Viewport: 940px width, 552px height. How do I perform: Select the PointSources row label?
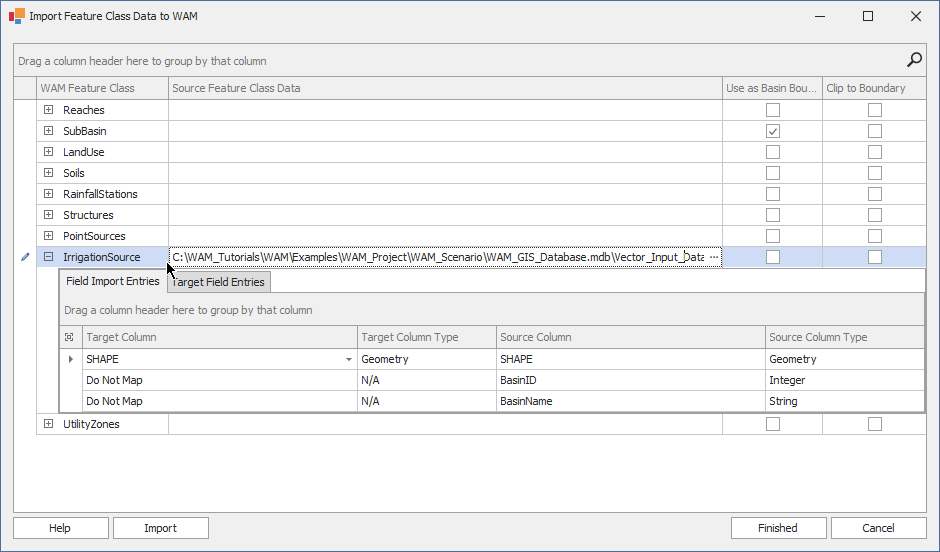94,236
